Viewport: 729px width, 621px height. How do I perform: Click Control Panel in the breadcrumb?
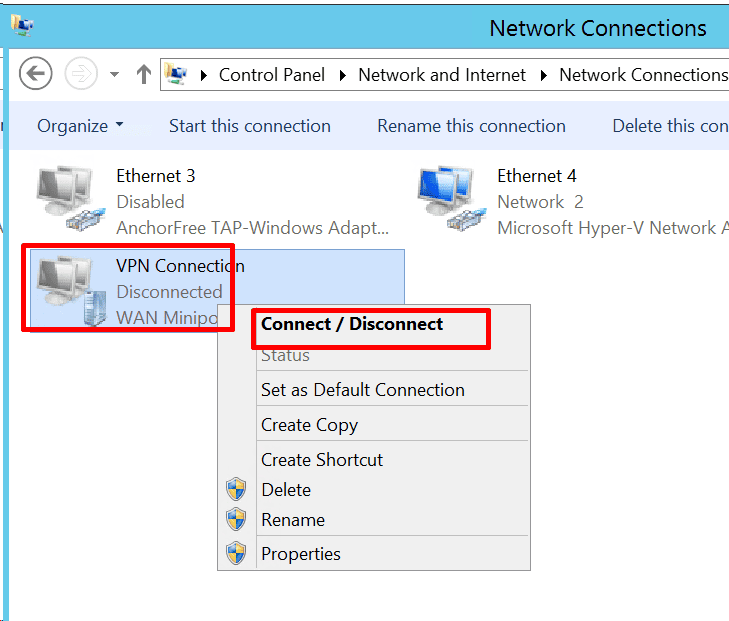272,75
